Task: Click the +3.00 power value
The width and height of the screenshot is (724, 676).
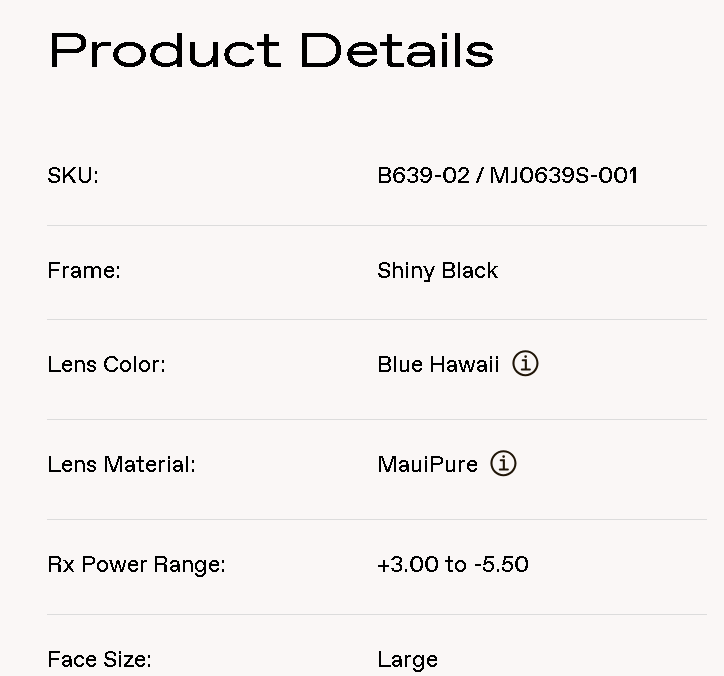Action: point(408,565)
